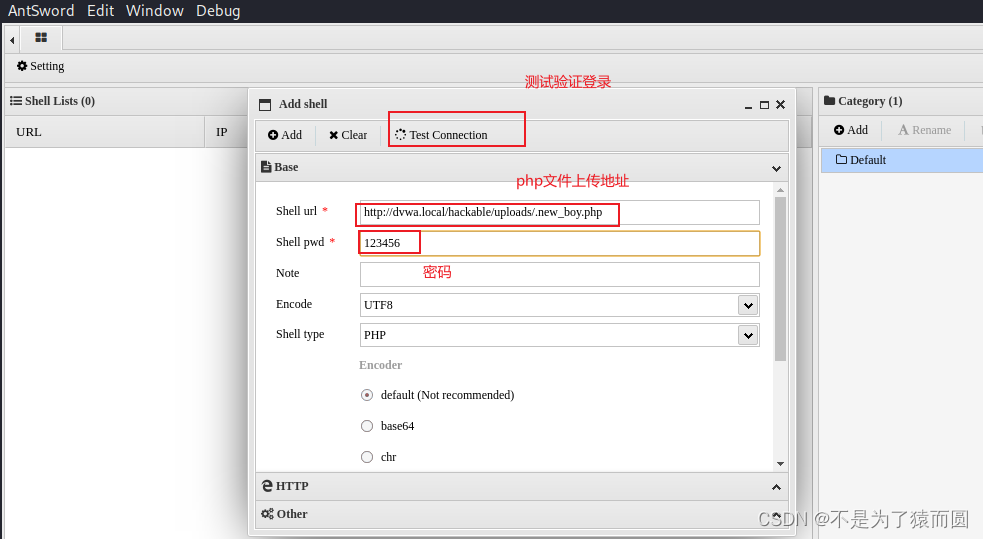
Task: Open Setting with the gear icon
Action: point(40,66)
